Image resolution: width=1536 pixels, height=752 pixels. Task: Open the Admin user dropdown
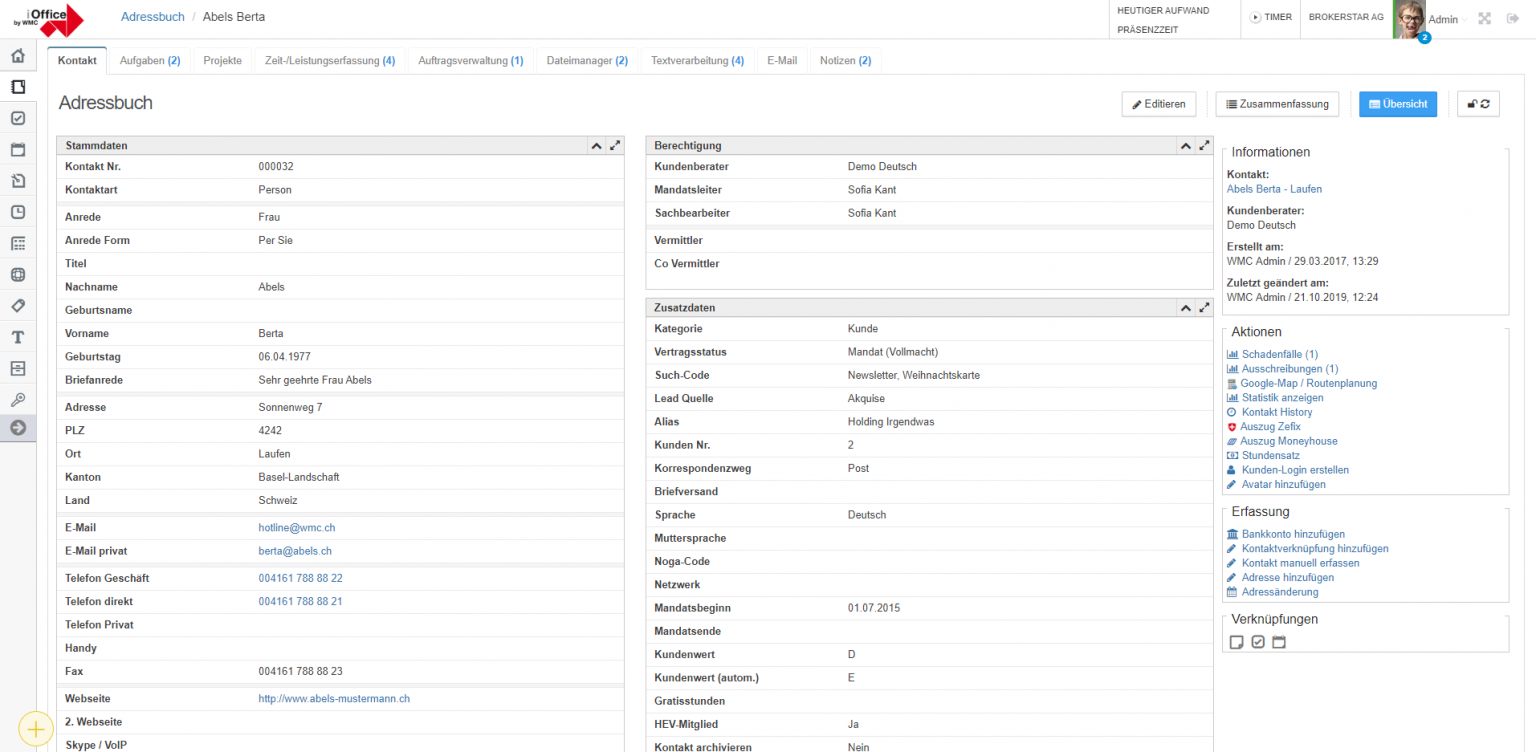click(x=1447, y=19)
